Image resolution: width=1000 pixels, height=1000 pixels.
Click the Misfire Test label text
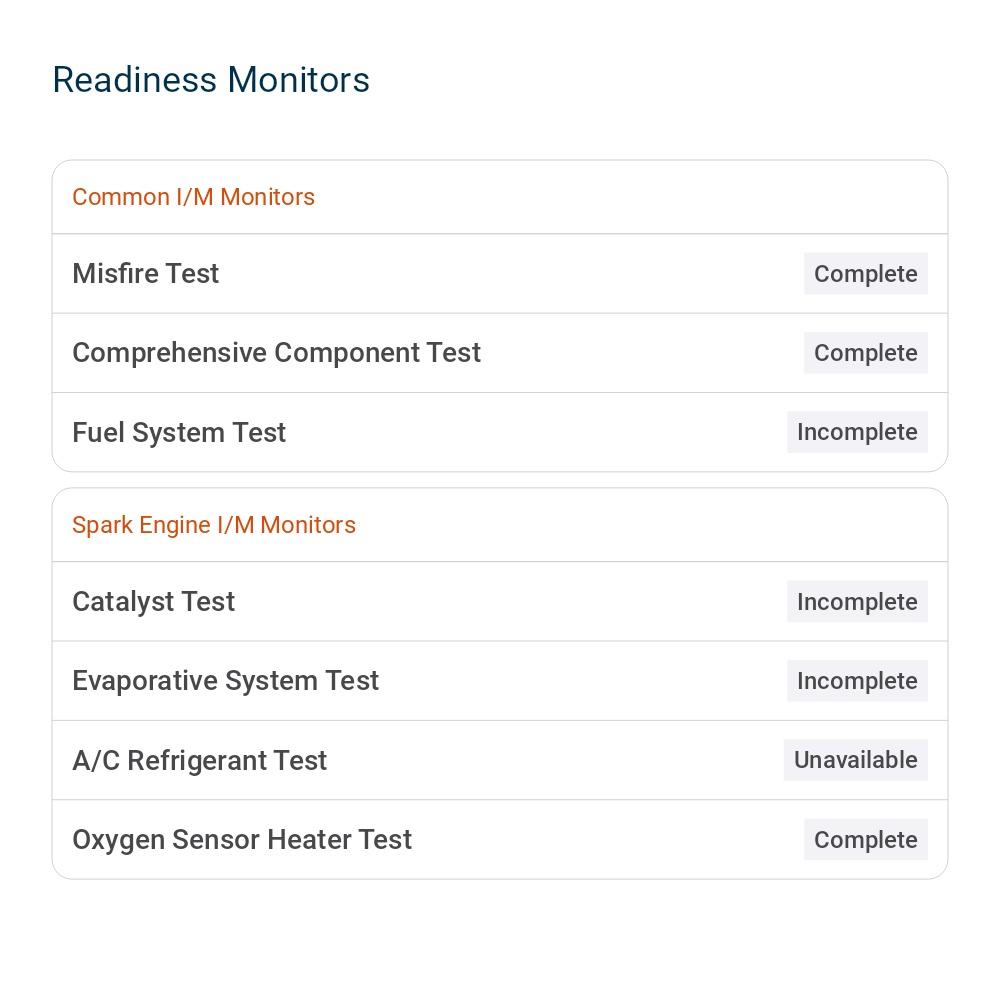(145, 274)
